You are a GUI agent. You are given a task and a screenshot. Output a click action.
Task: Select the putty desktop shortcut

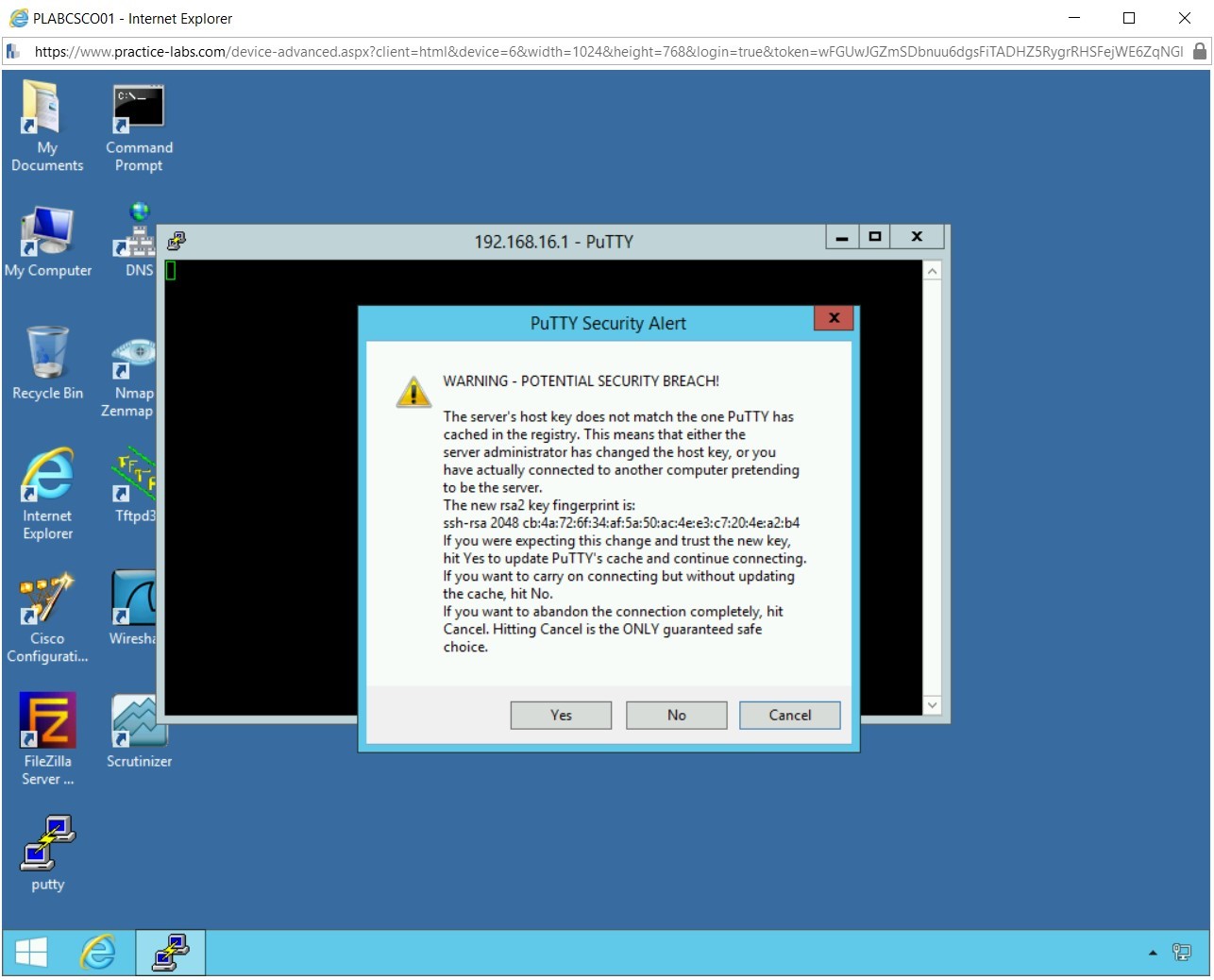click(x=47, y=854)
